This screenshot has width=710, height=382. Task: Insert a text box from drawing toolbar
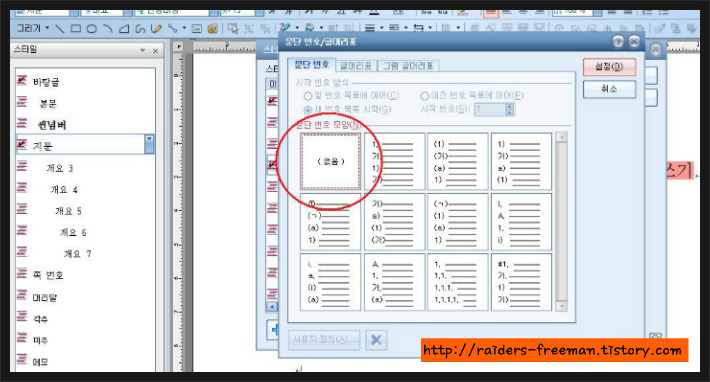(197, 29)
